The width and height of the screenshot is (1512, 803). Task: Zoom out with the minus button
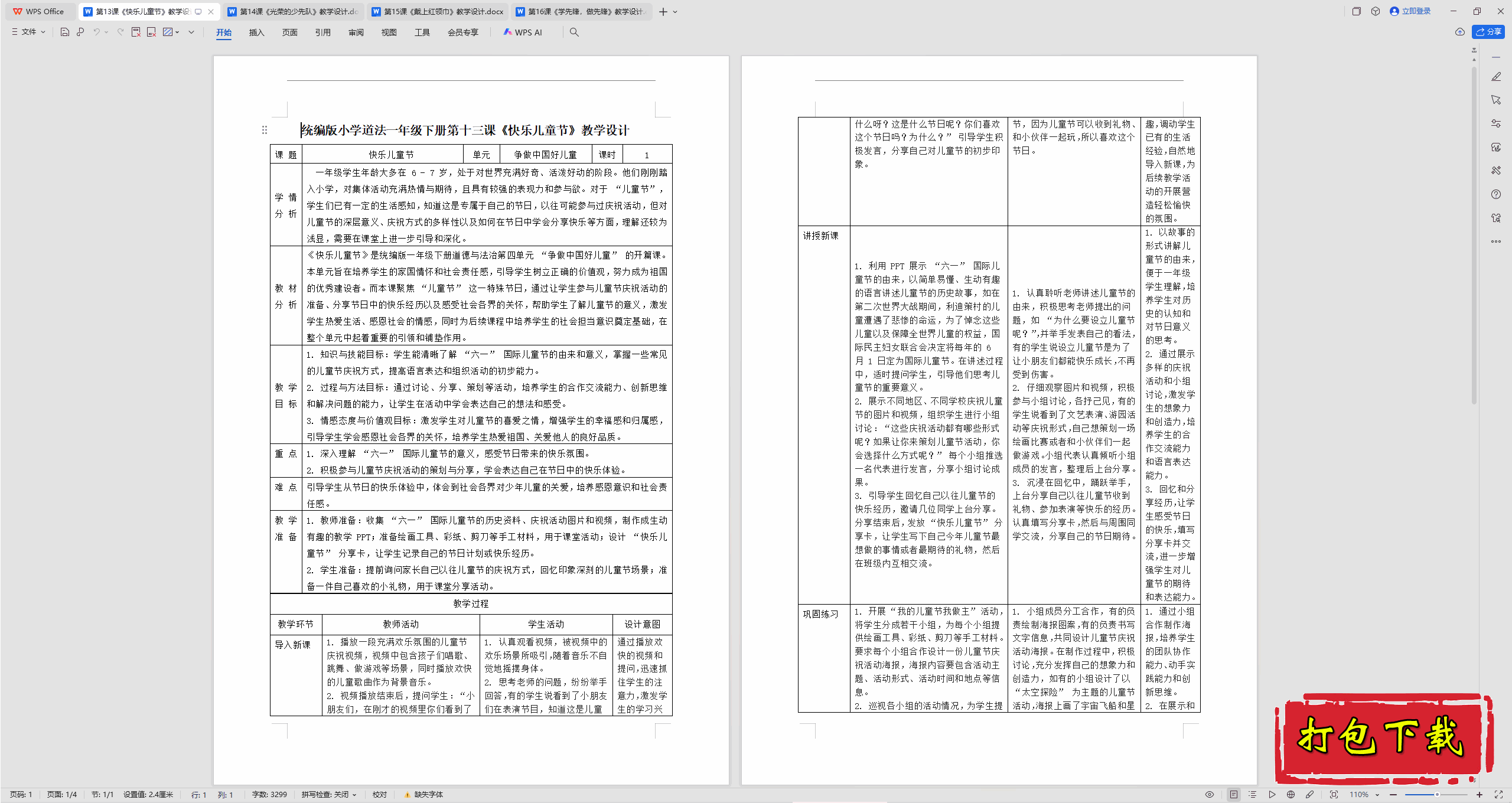pos(1393,795)
